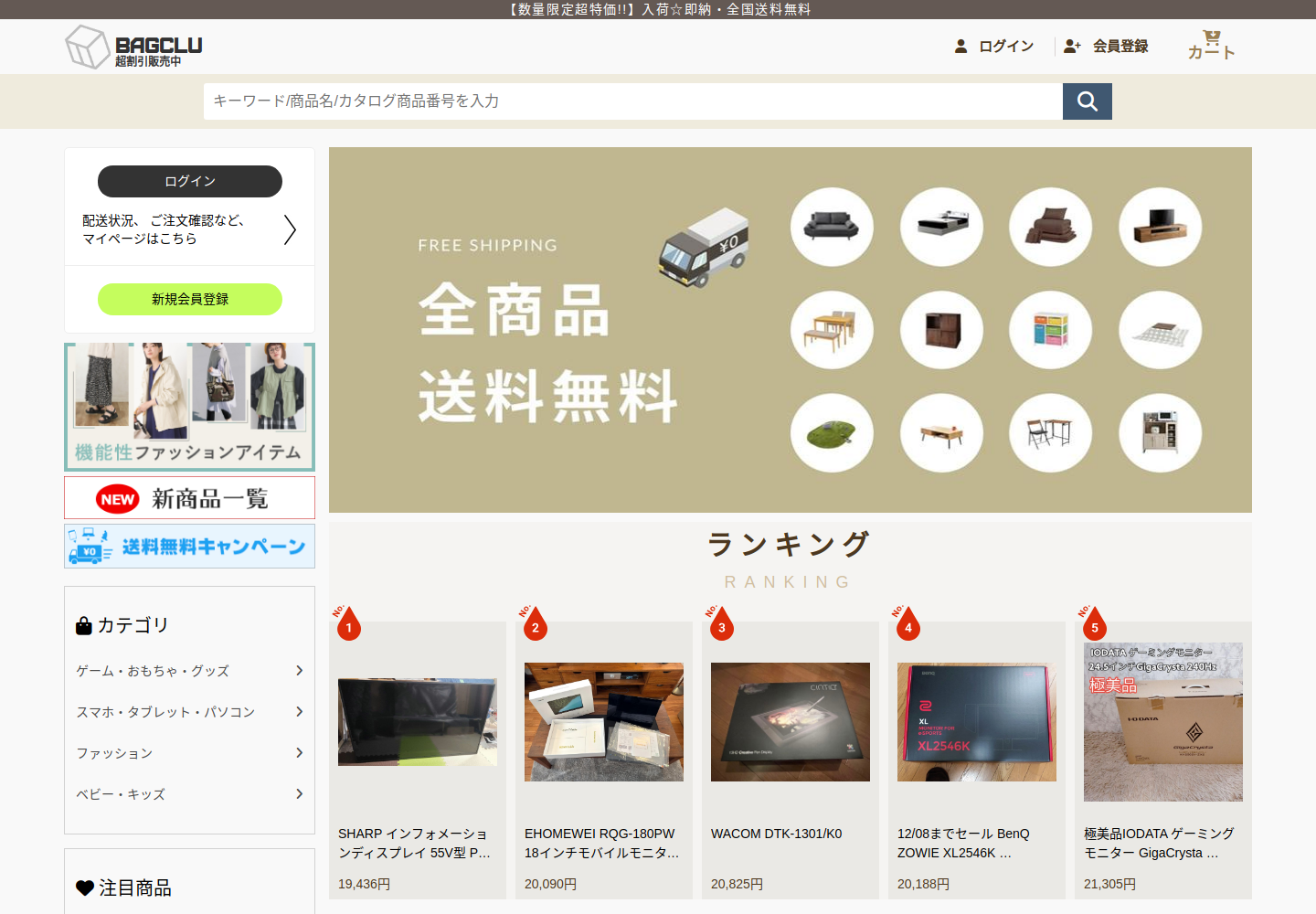Select the TV stand circle icon
Viewport: 1316px width, 914px height.
pos(1160,227)
